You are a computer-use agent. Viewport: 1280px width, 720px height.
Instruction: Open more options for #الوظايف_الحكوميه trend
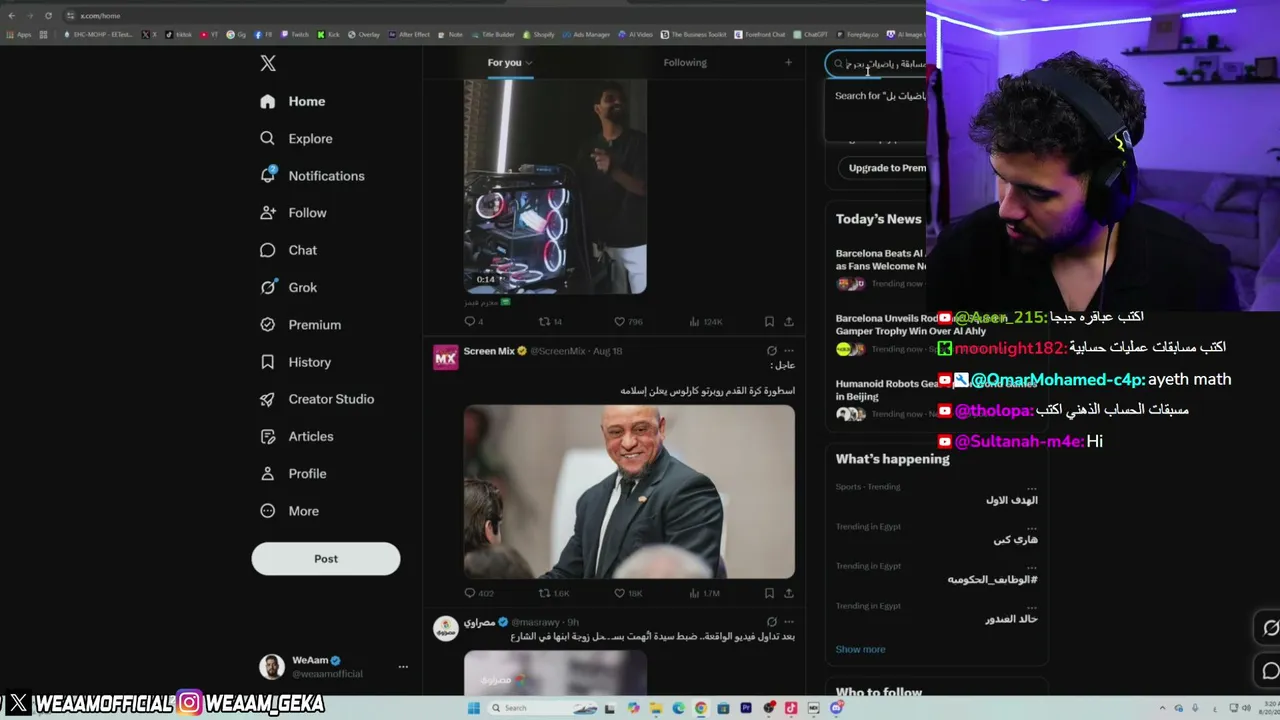[x=1031, y=566]
